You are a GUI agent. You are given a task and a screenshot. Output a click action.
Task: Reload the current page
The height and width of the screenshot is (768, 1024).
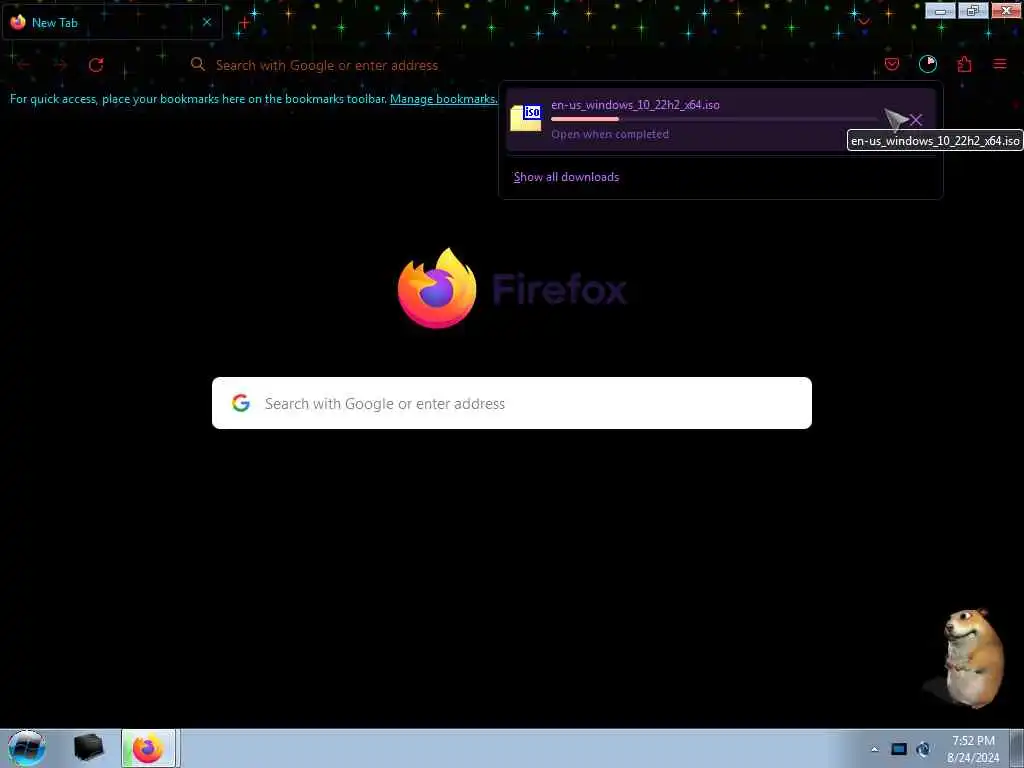(x=96, y=65)
